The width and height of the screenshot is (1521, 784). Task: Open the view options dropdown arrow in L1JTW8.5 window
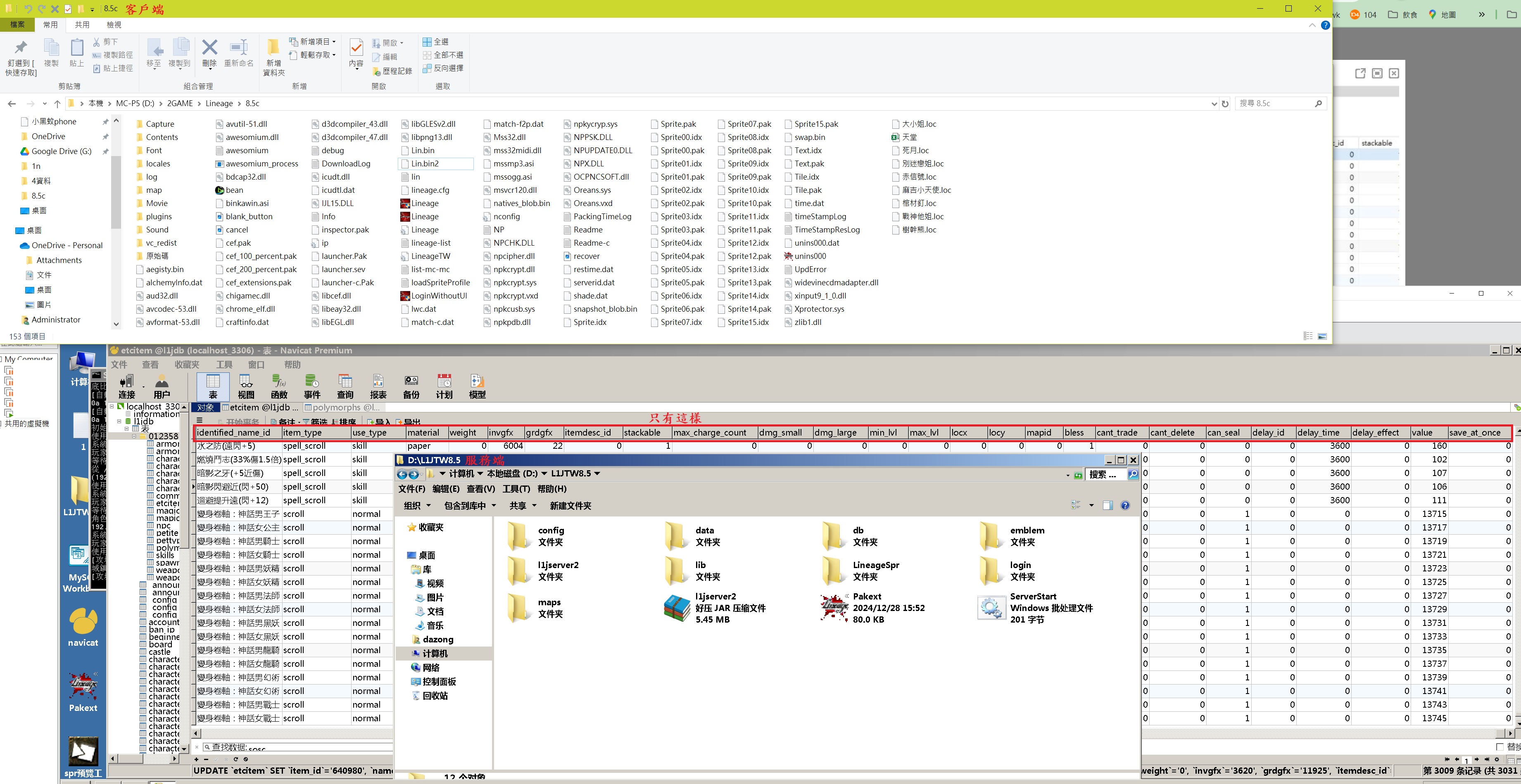coord(1091,506)
